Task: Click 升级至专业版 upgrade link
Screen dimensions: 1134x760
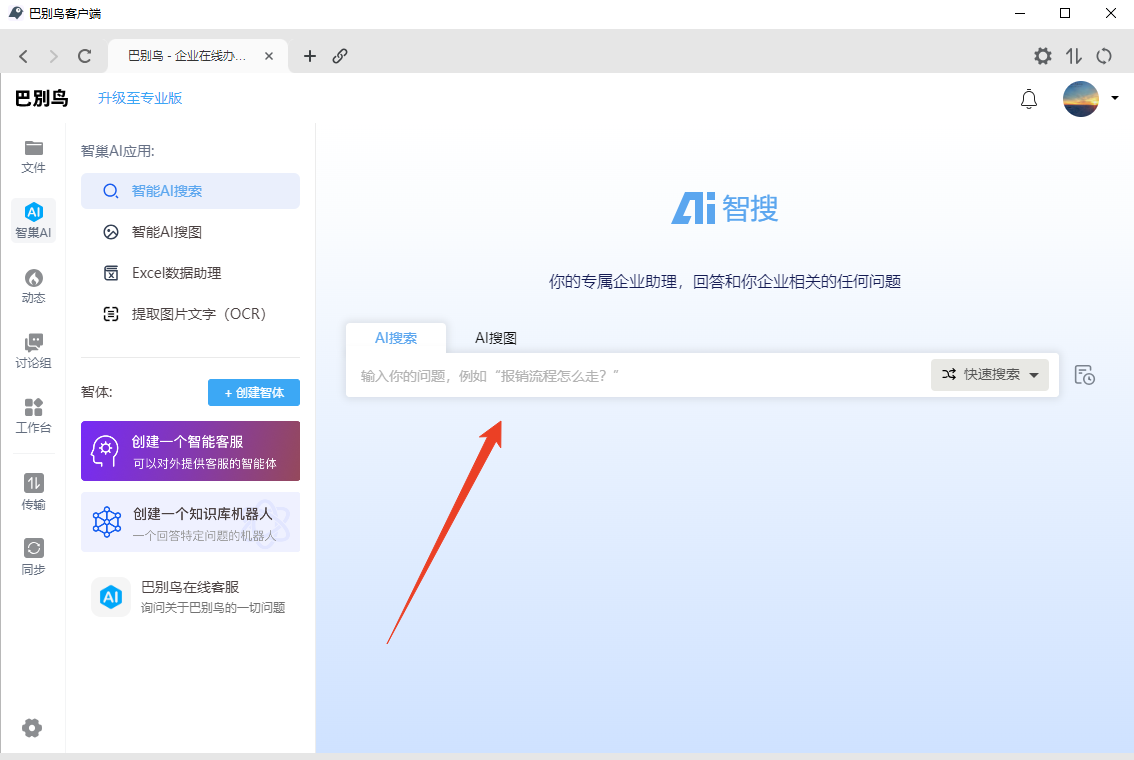Action: [140, 98]
